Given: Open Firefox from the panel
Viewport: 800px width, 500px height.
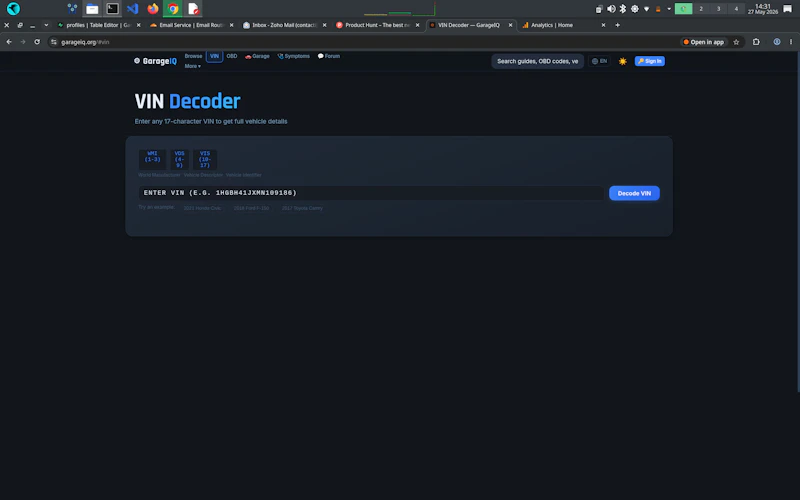Looking at the screenshot, I should click(x=153, y=9).
